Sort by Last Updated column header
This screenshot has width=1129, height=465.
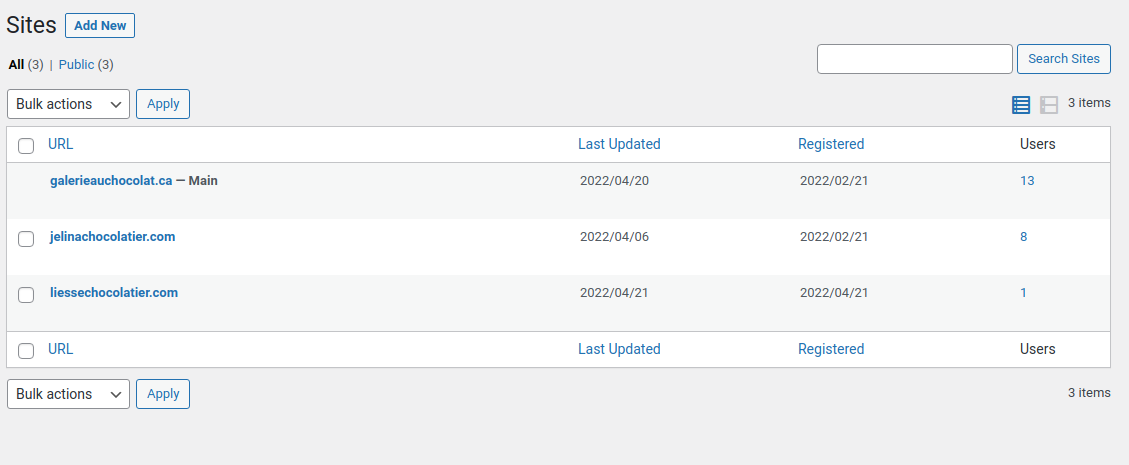point(619,144)
